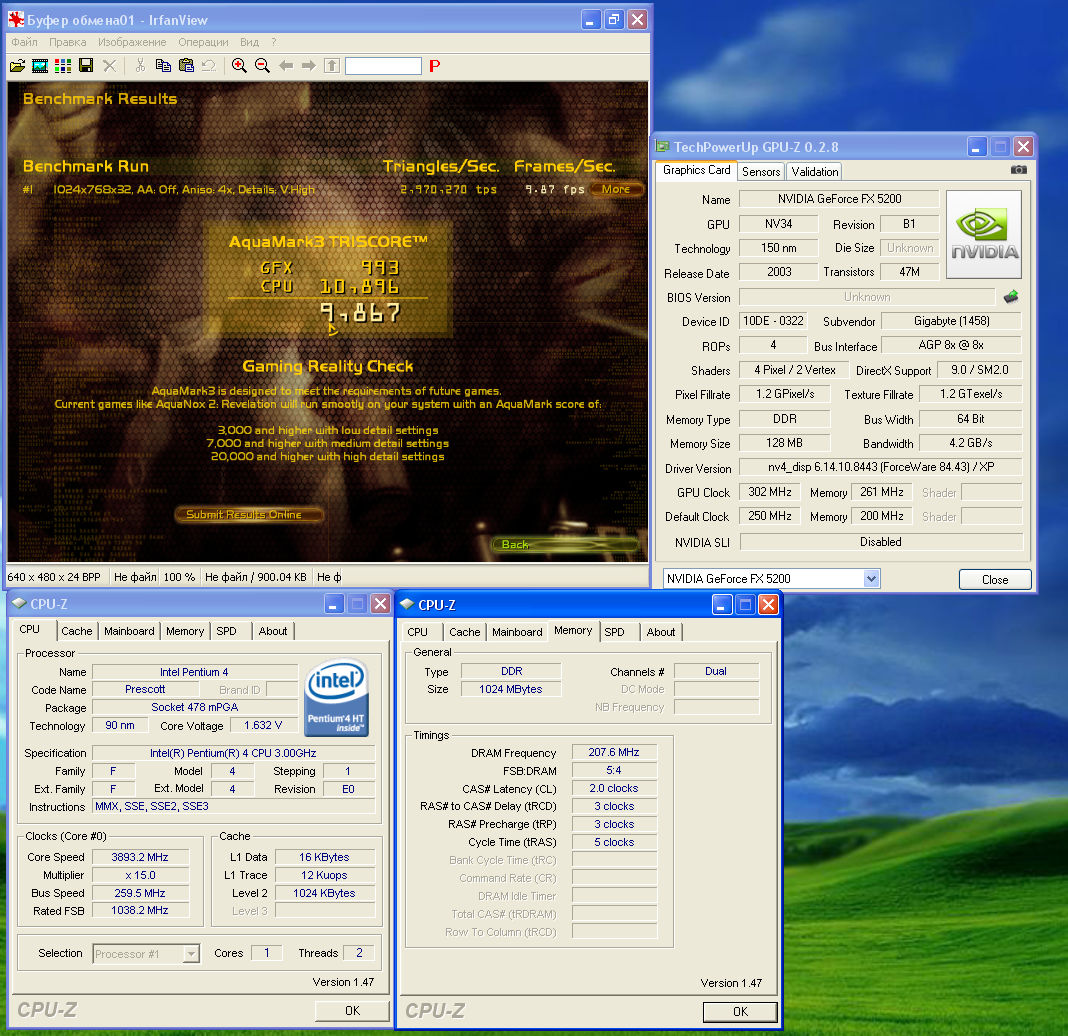The height and width of the screenshot is (1036, 1068).
Task: Open Cache tab in left CPU-Z window
Action: click(x=76, y=631)
